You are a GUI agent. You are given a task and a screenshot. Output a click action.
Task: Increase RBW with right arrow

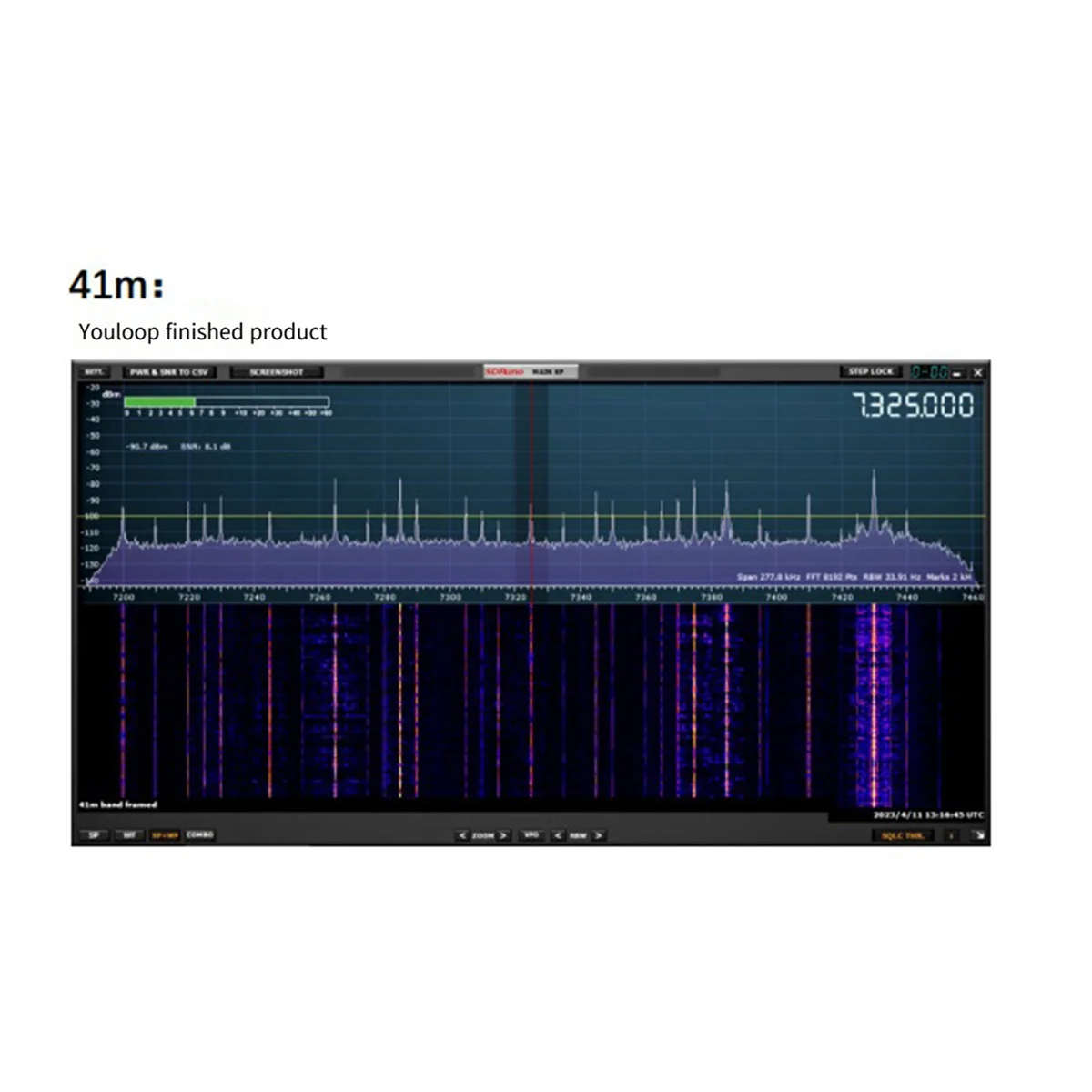click(x=599, y=835)
